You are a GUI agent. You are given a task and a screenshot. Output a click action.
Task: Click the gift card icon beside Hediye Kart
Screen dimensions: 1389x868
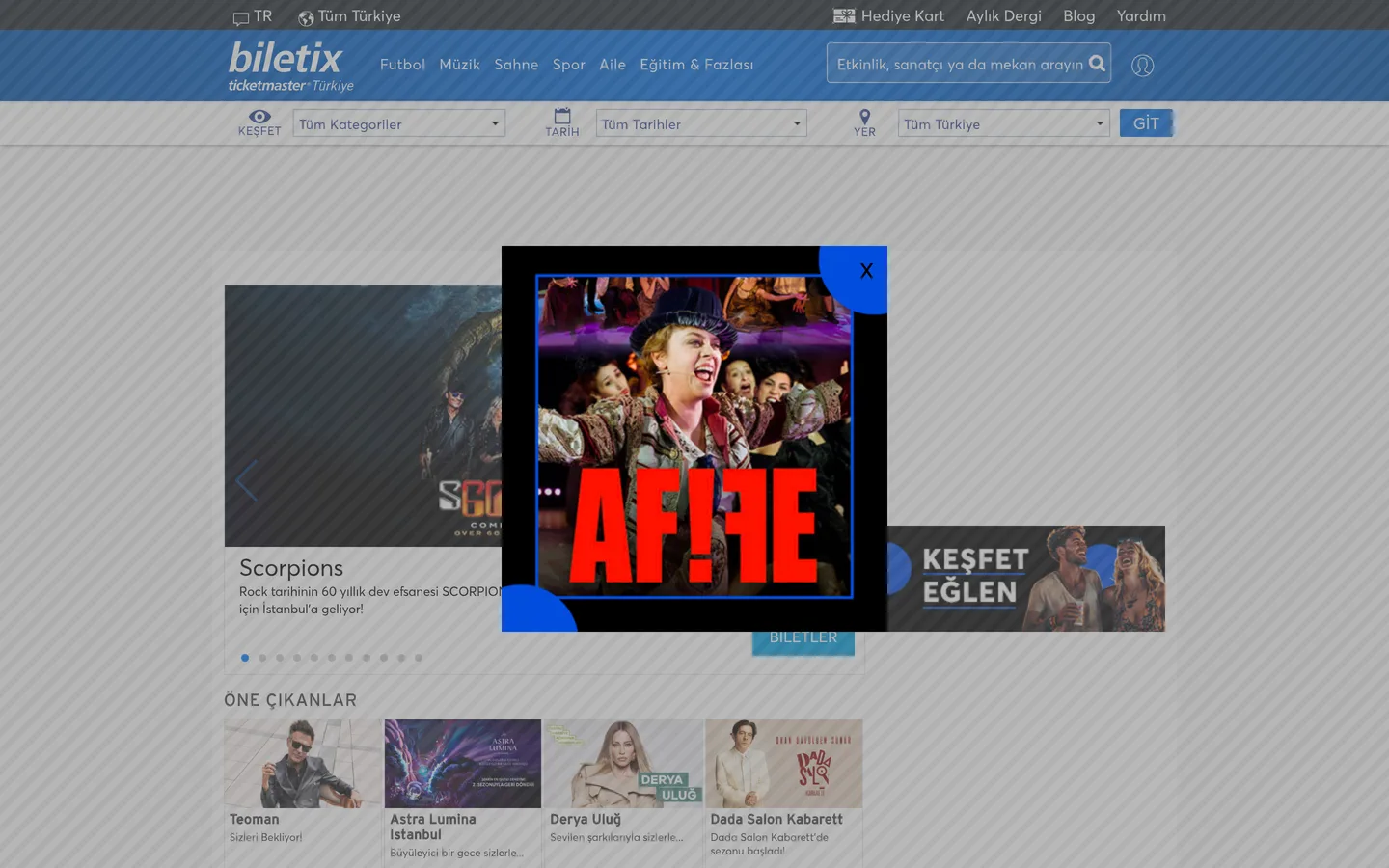(844, 15)
